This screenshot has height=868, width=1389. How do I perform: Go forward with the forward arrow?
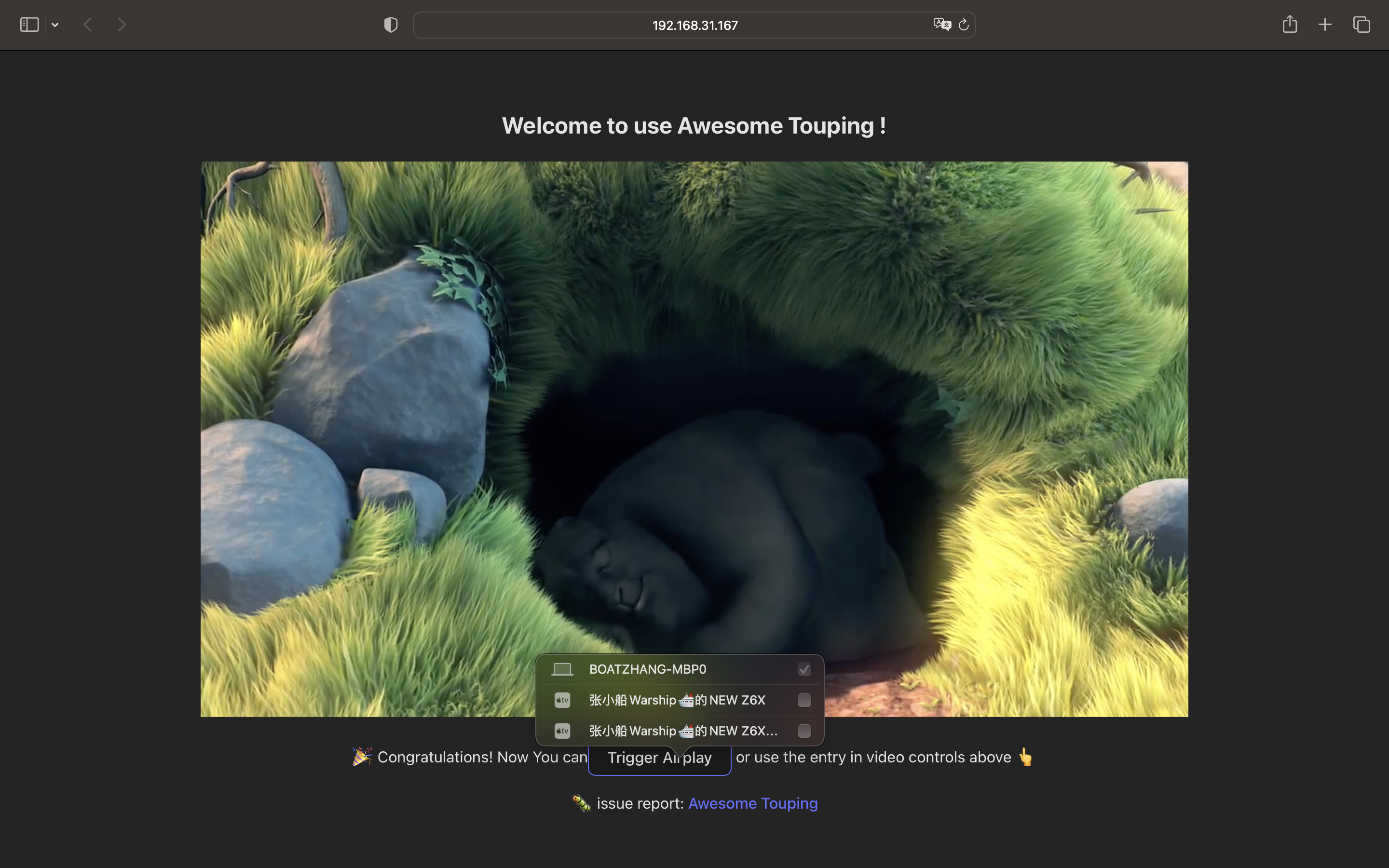pyautogui.click(x=122, y=25)
